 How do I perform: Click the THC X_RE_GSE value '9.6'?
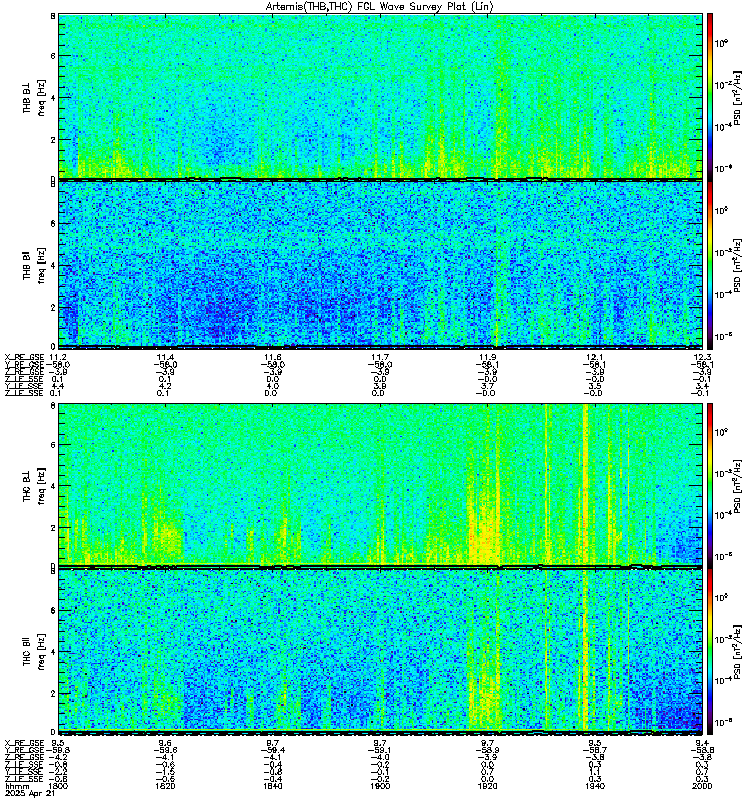tap(165, 743)
